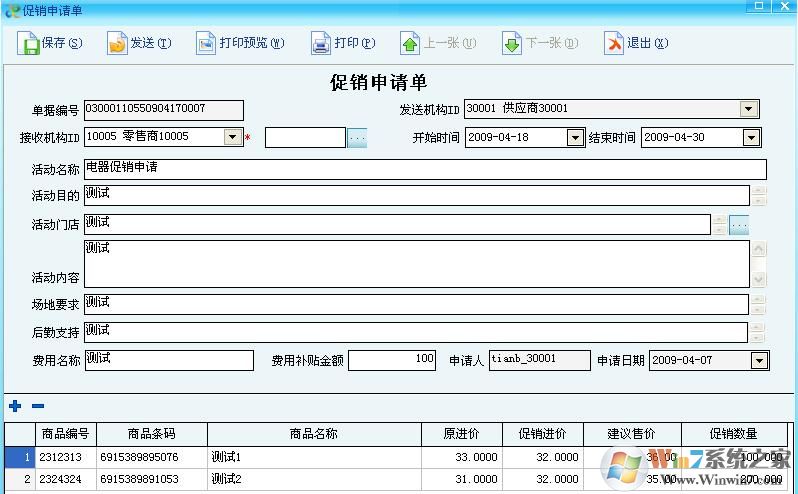Open the 结束时间 date dropdown

751,138
